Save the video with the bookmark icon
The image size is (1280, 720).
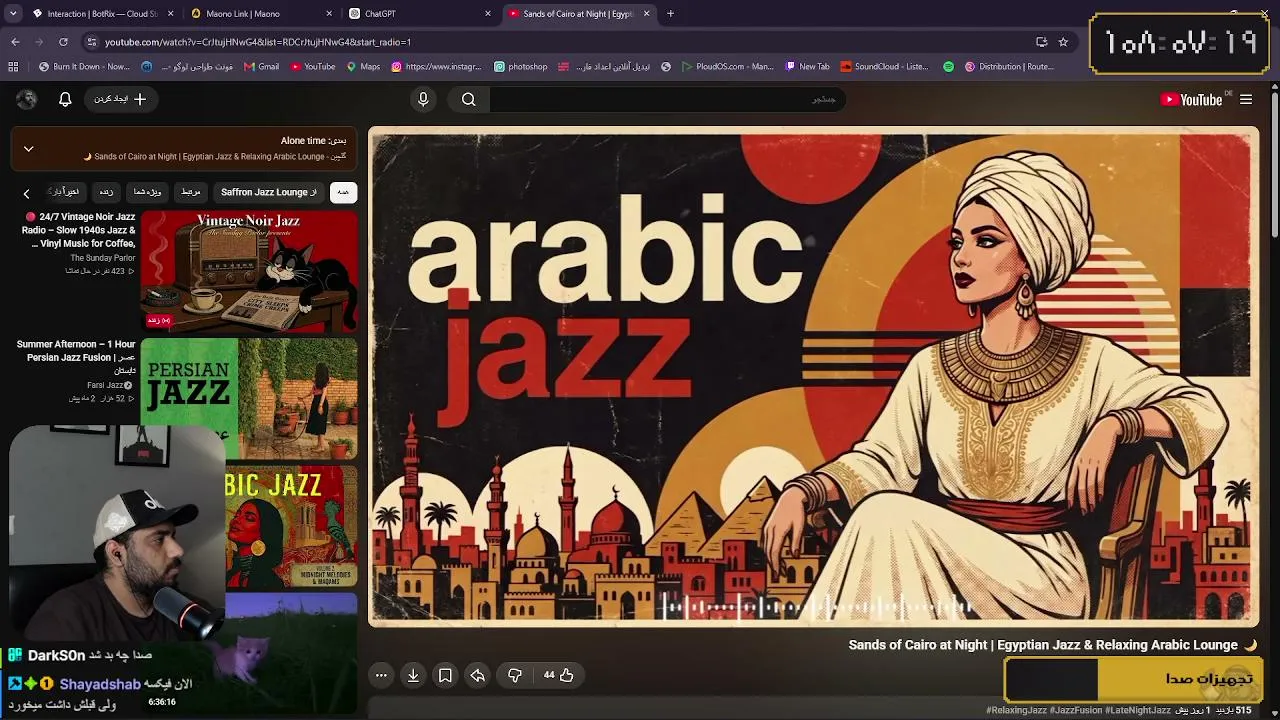445,675
